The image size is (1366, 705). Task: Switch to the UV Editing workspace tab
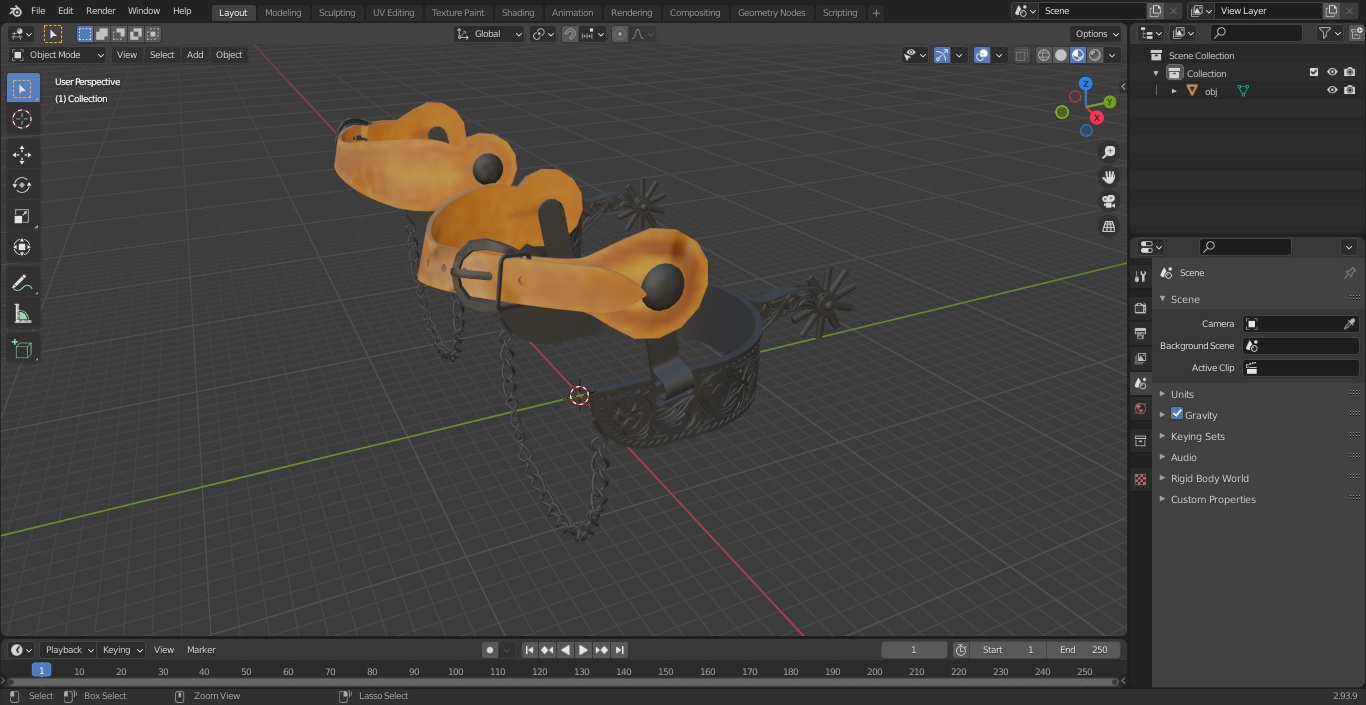point(393,12)
